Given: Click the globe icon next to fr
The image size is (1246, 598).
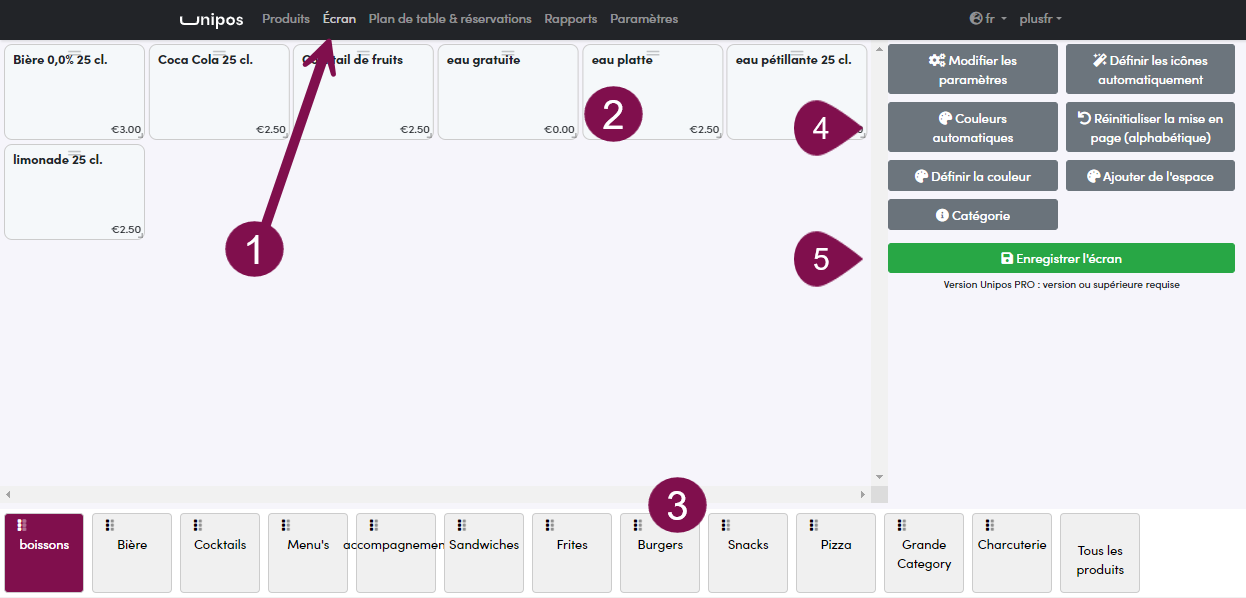Looking at the screenshot, I should coord(976,18).
